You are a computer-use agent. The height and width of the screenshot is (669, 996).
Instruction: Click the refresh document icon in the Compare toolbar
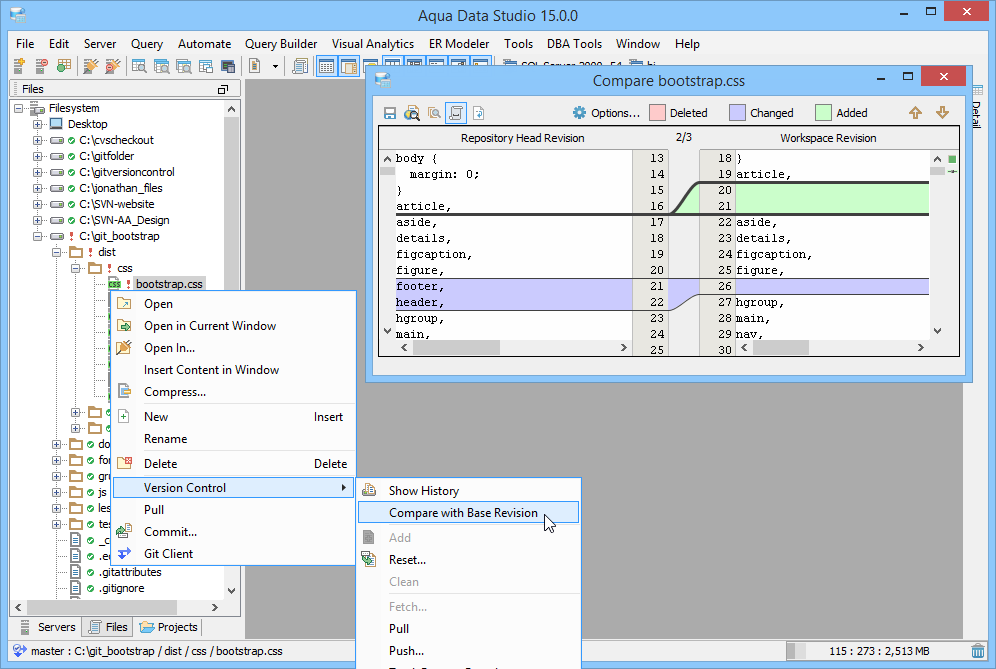tap(478, 113)
